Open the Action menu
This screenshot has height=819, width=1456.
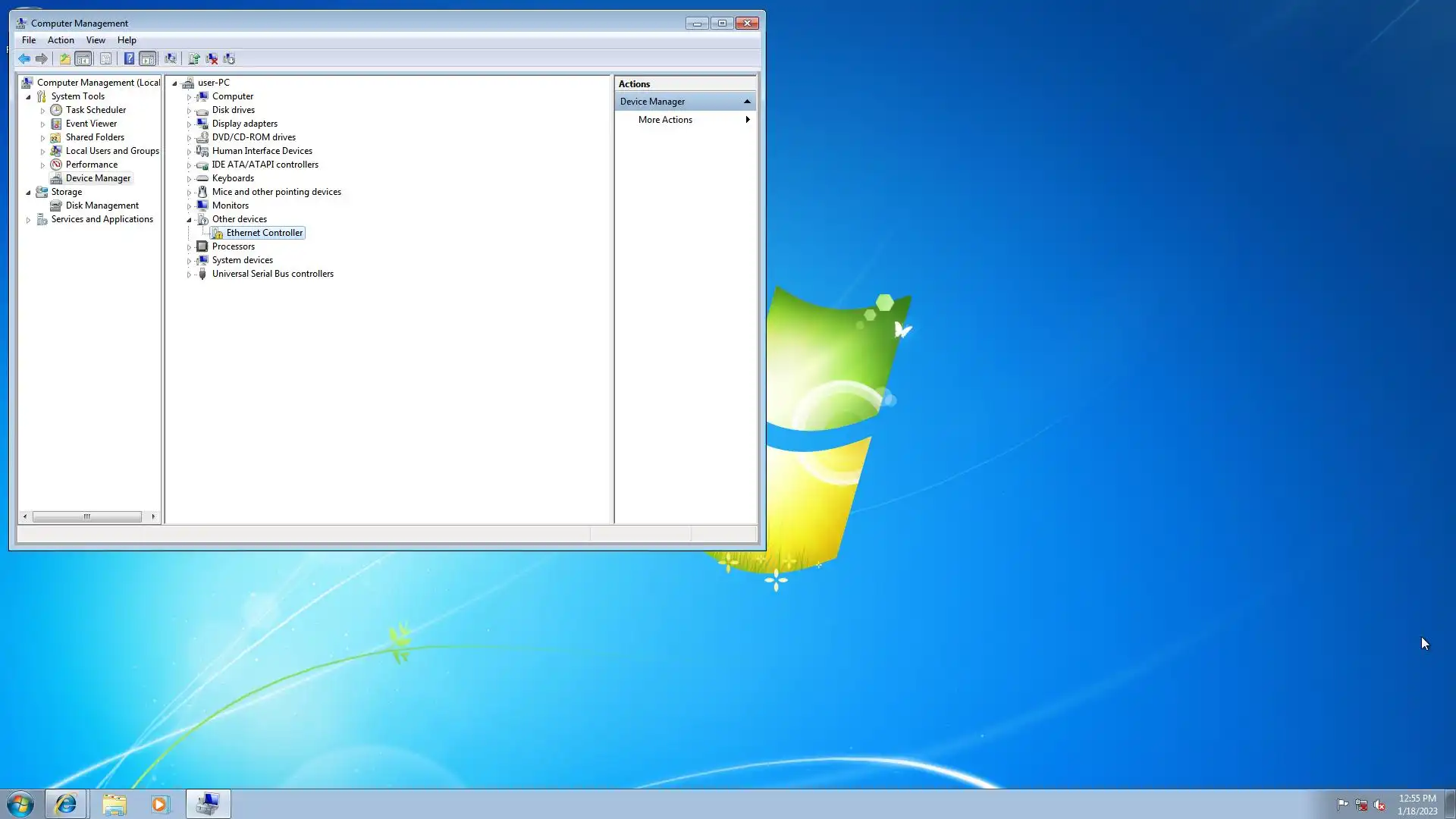point(61,40)
